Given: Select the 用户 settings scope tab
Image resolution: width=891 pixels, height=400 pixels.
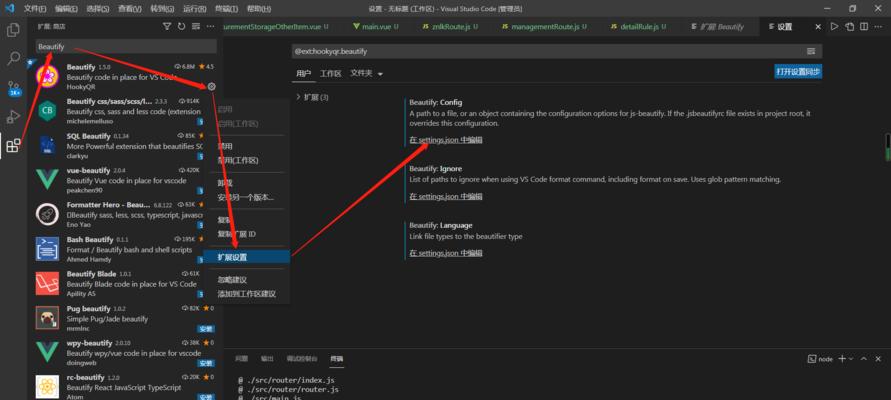Looking at the screenshot, I should click(303, 74).
